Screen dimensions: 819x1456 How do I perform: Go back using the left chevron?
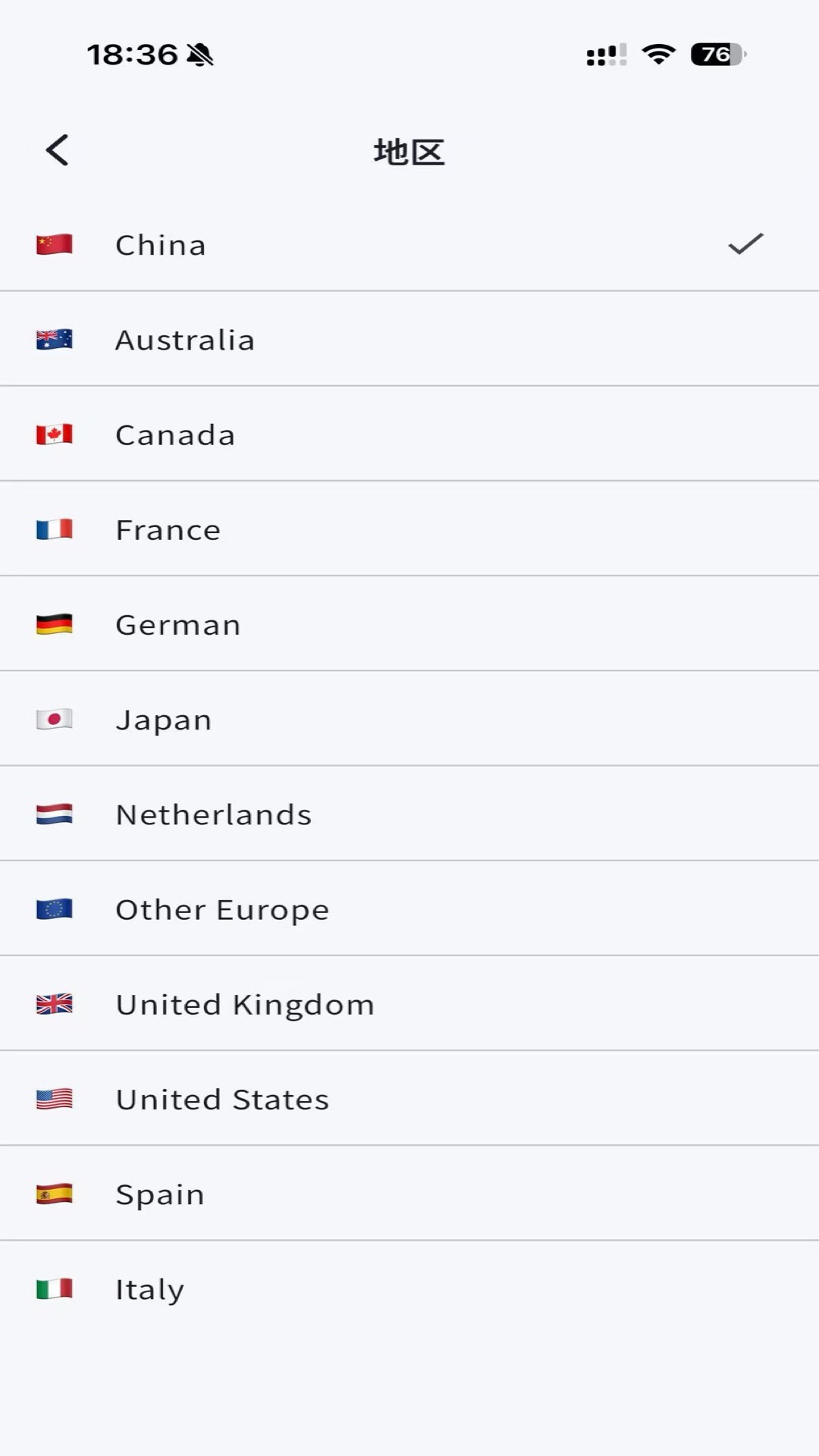(58, 150)
